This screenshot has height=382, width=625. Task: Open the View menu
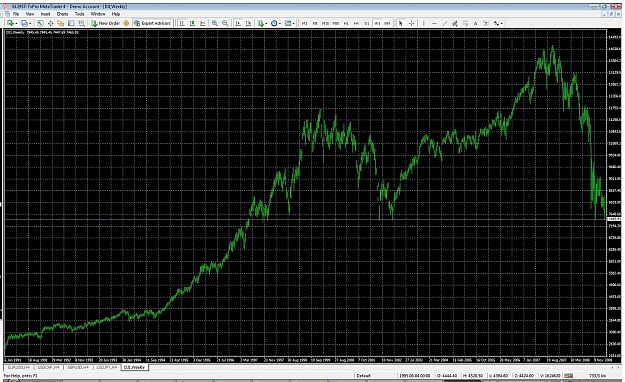coord(30,14)
